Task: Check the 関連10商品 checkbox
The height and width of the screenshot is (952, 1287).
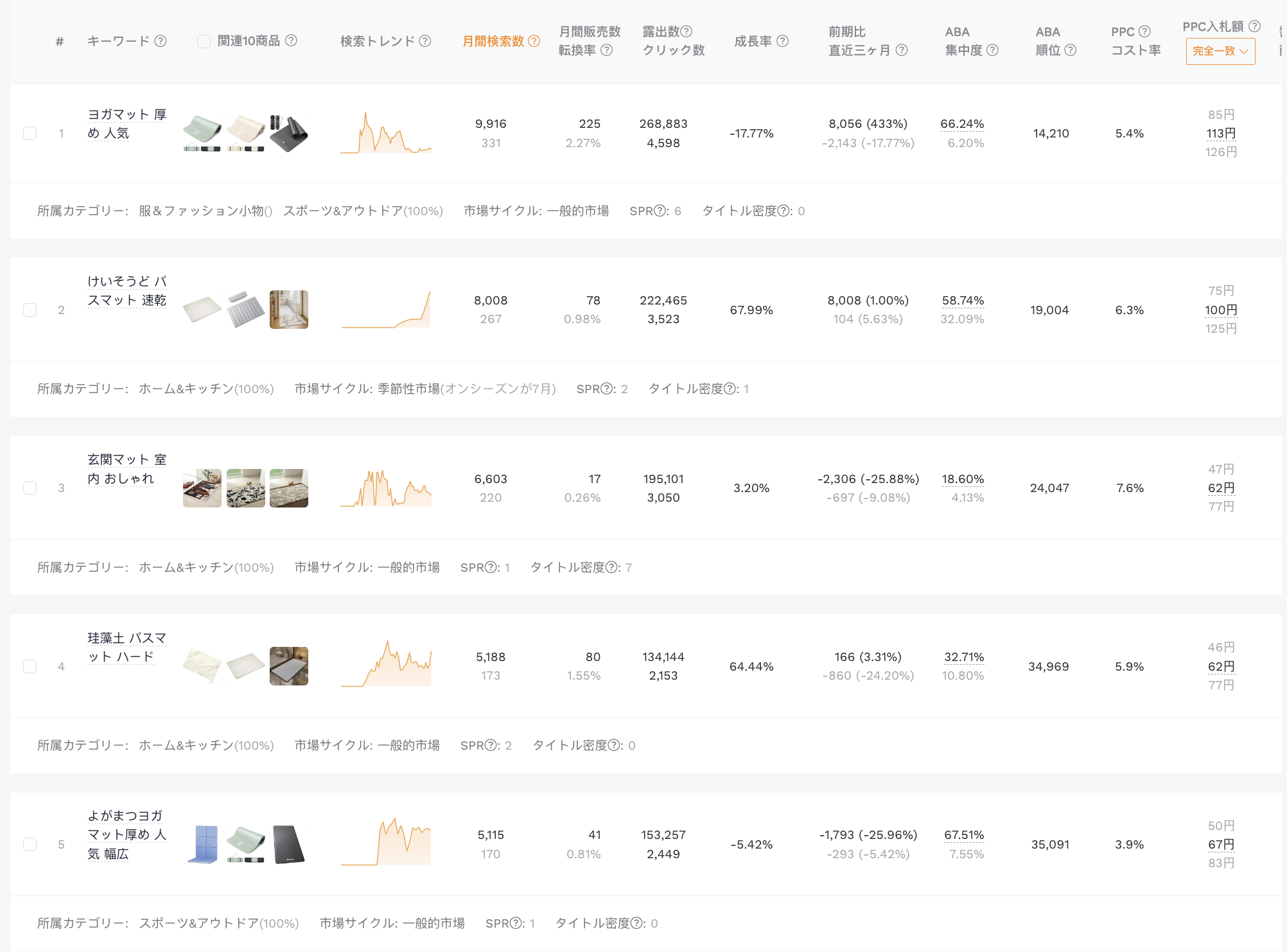Action: 204,41
